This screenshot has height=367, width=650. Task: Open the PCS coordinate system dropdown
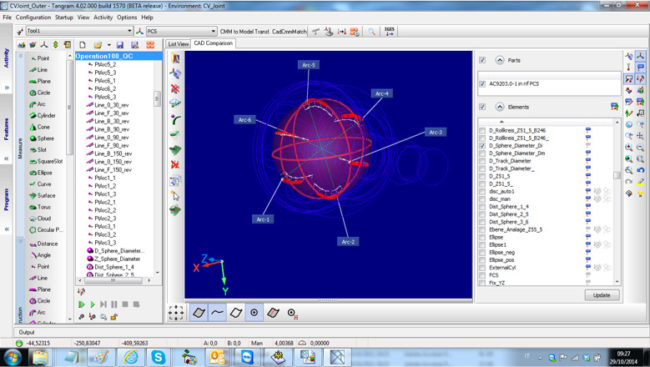point(181,31)
